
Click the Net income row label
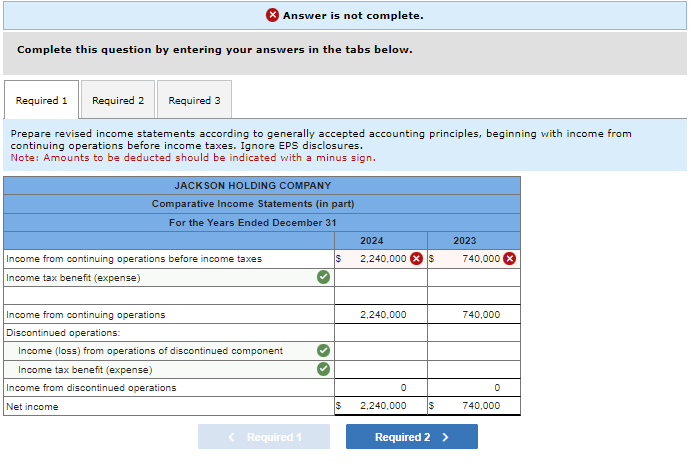32,407
